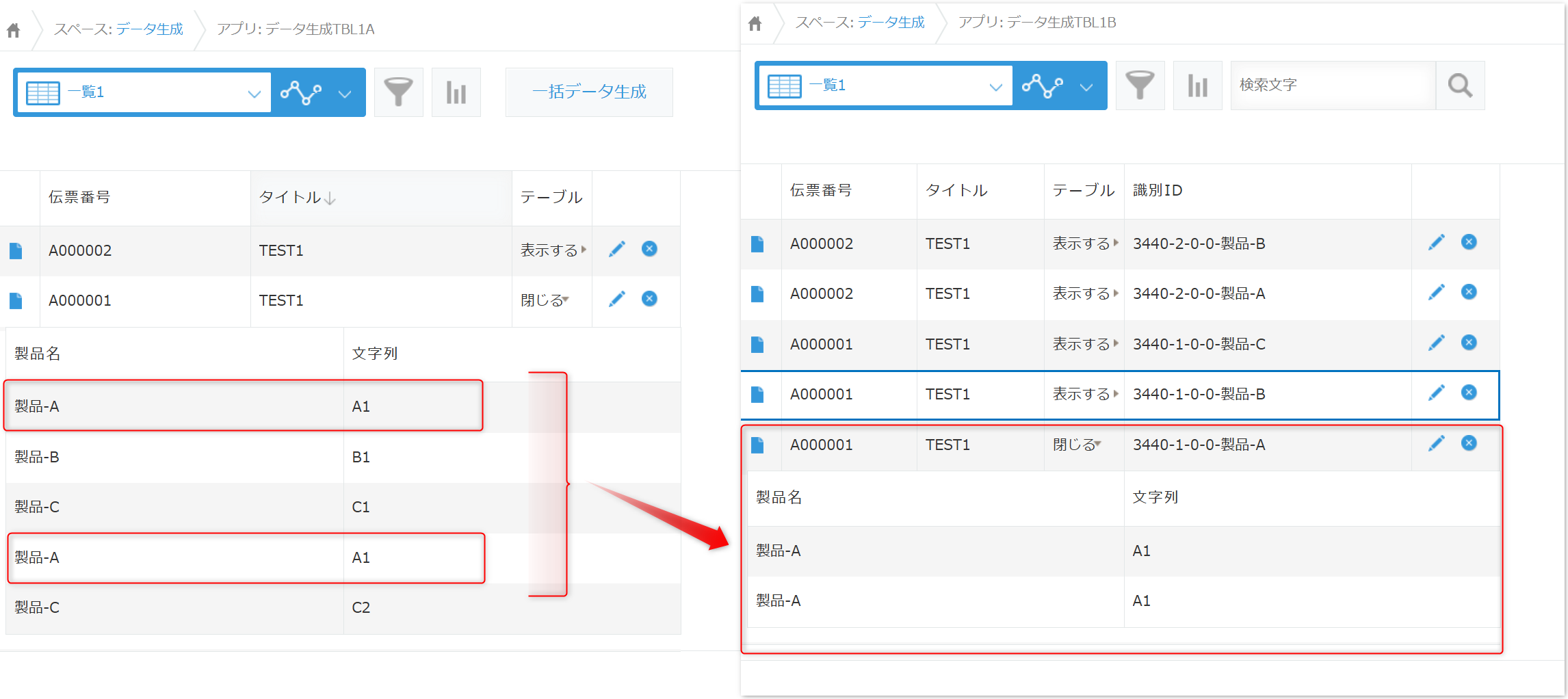Delete record 3440-1-0-0-製品-A
Viewport: 1568px width, 699px height.
pyautogui.click(x=1469, y=443)
